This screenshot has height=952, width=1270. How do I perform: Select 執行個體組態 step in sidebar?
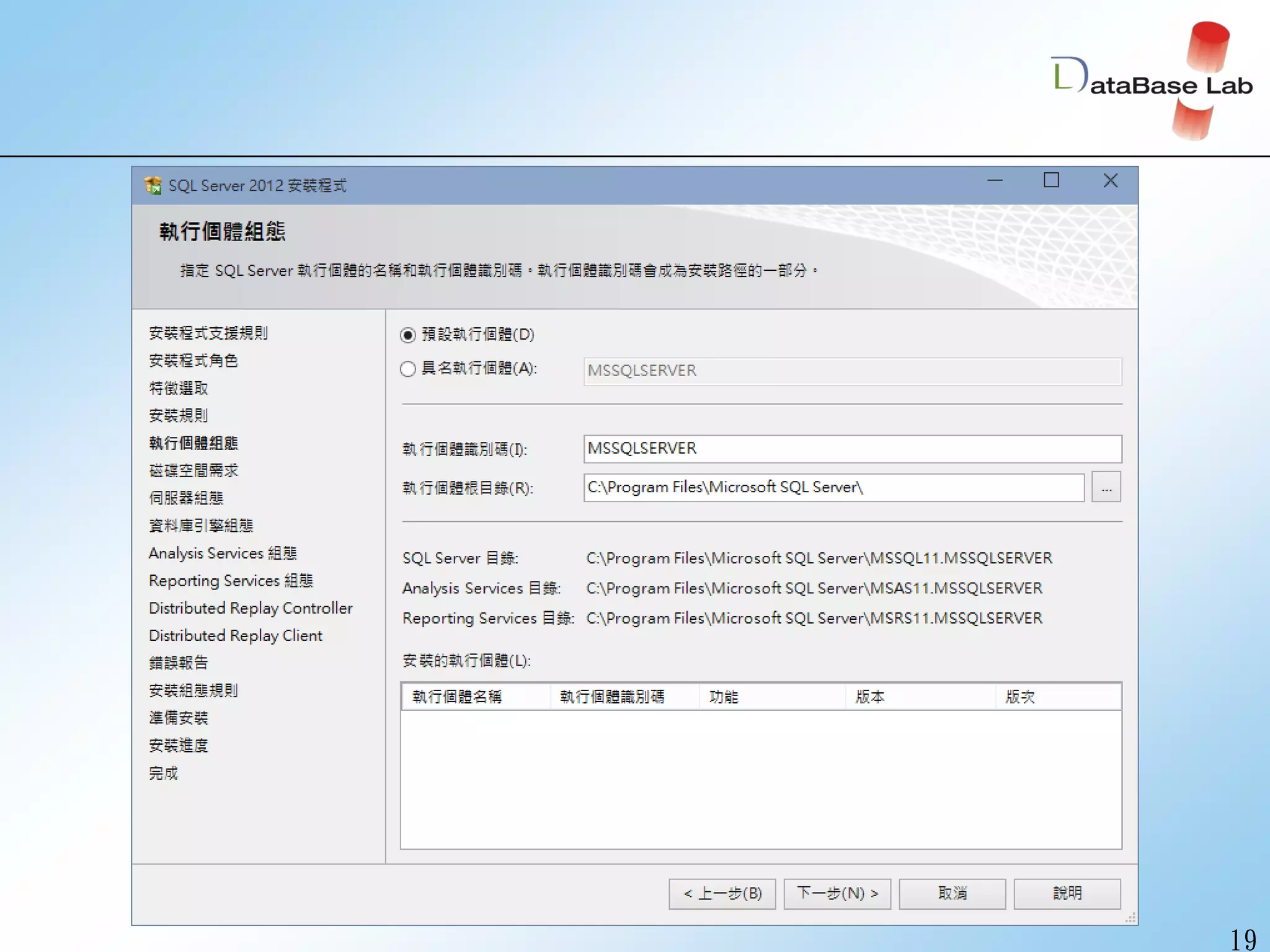pos(193,443)
